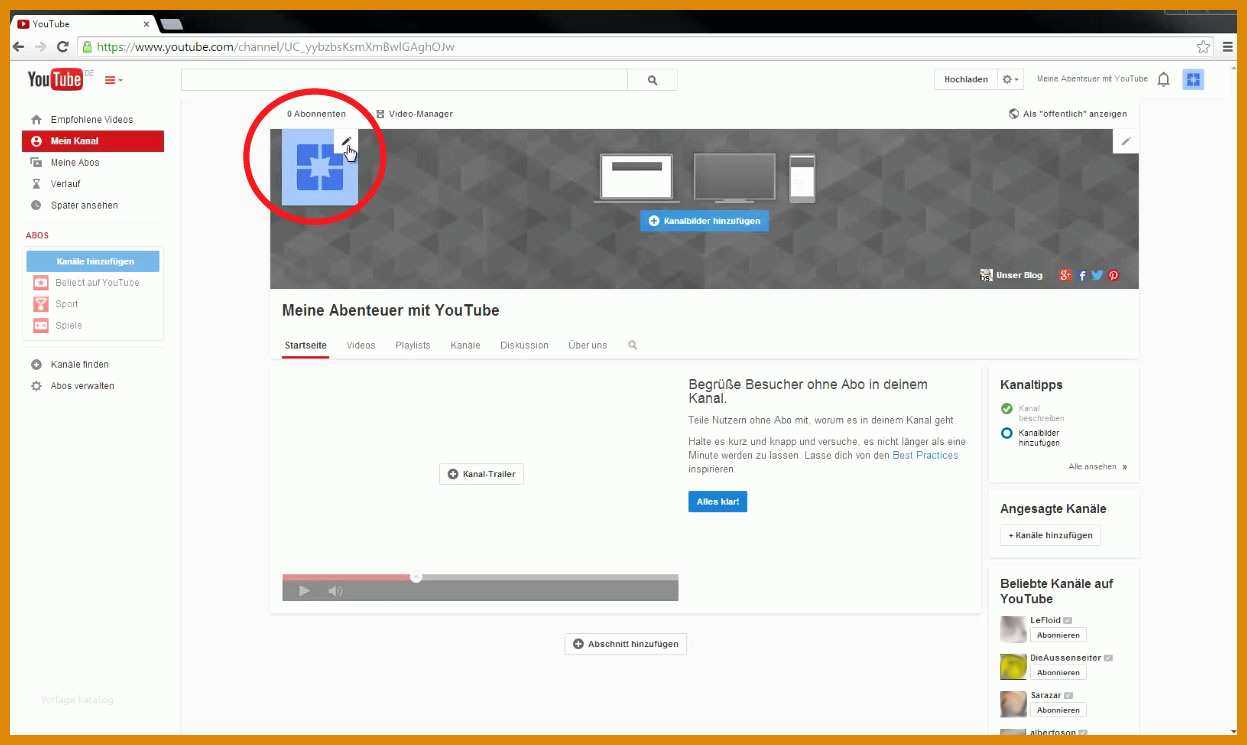Click the pencil edit icon on channel avatar
Screen dimensions: 1247x745
point(346,142)
